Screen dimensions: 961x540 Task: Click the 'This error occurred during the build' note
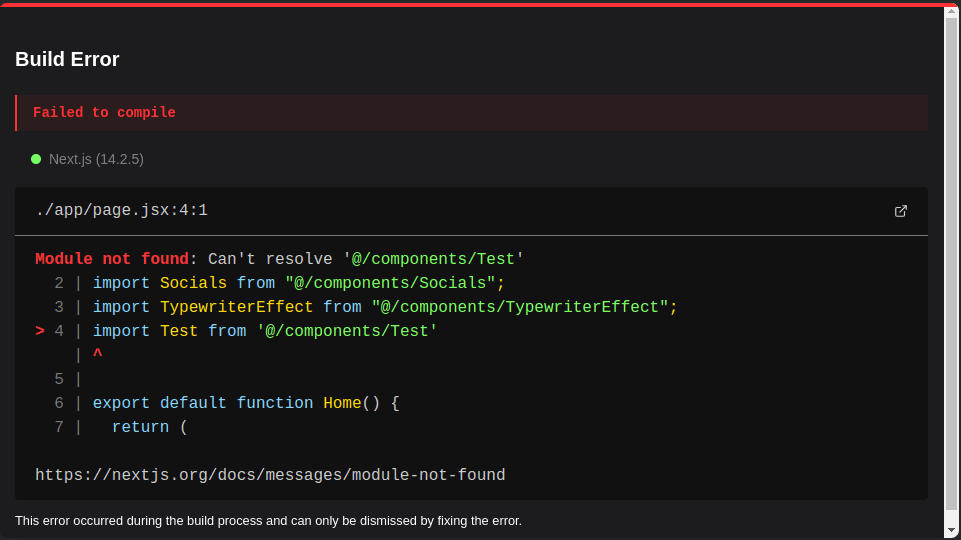coord(268,521)
